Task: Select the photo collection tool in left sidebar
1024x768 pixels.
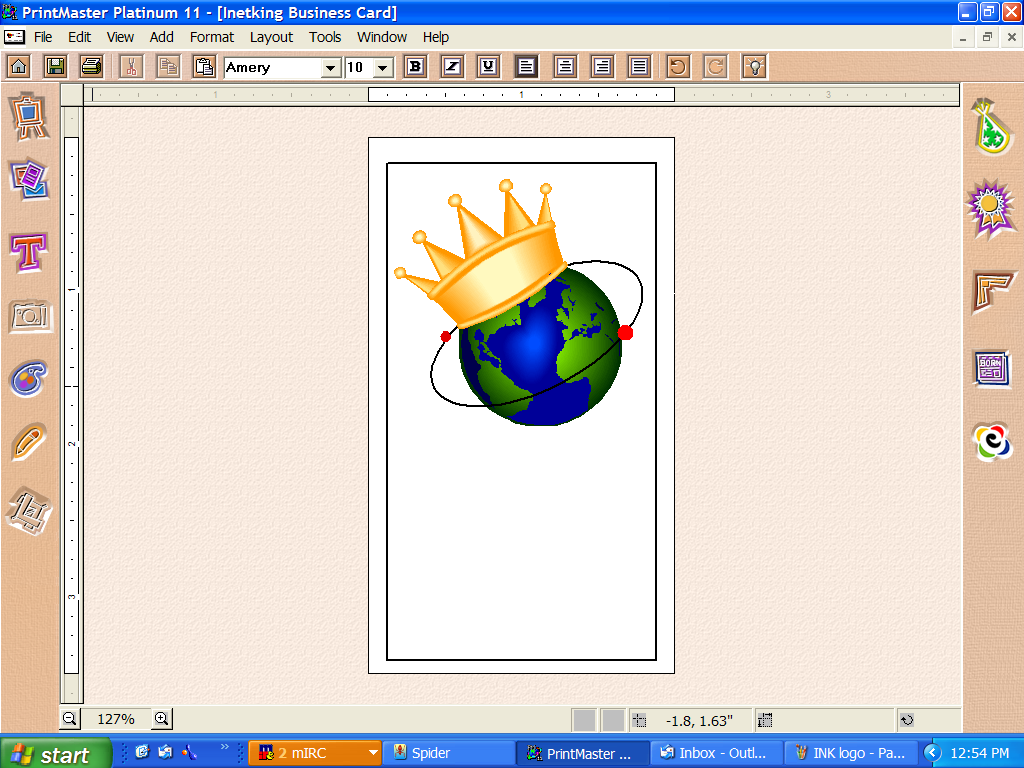Action: pos(29,179)
